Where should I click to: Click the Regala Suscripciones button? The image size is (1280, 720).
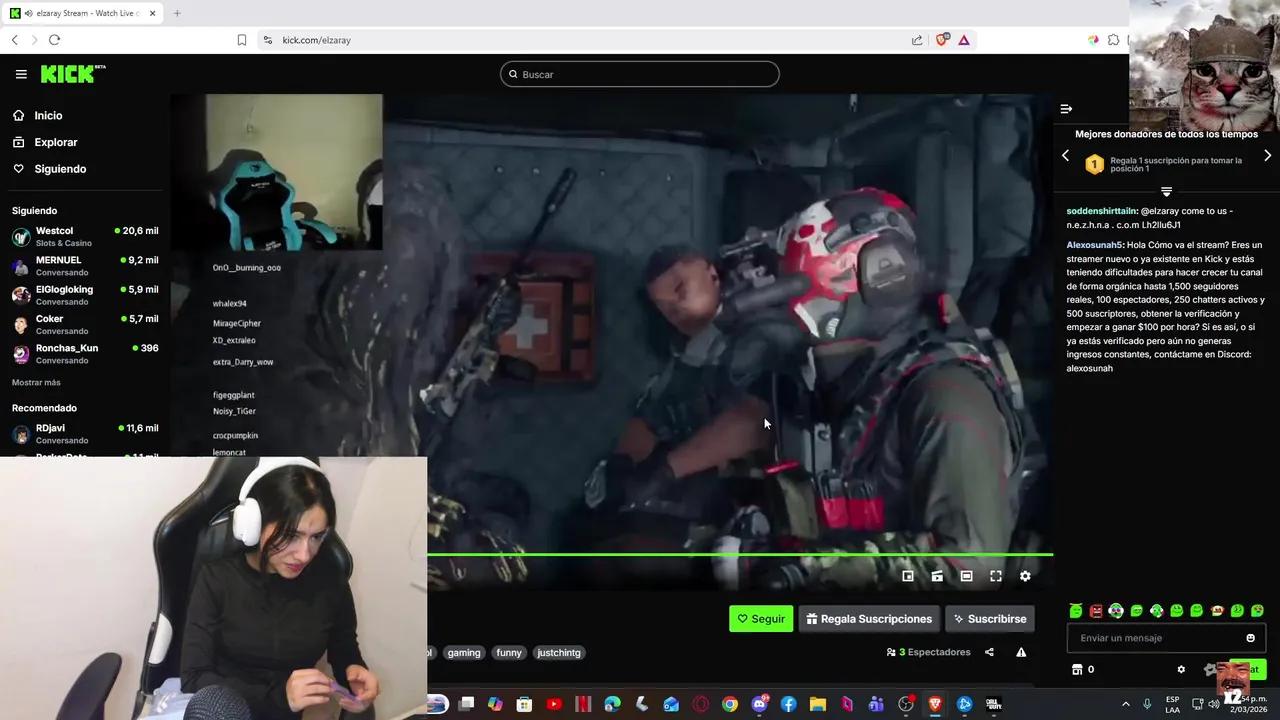869,619
